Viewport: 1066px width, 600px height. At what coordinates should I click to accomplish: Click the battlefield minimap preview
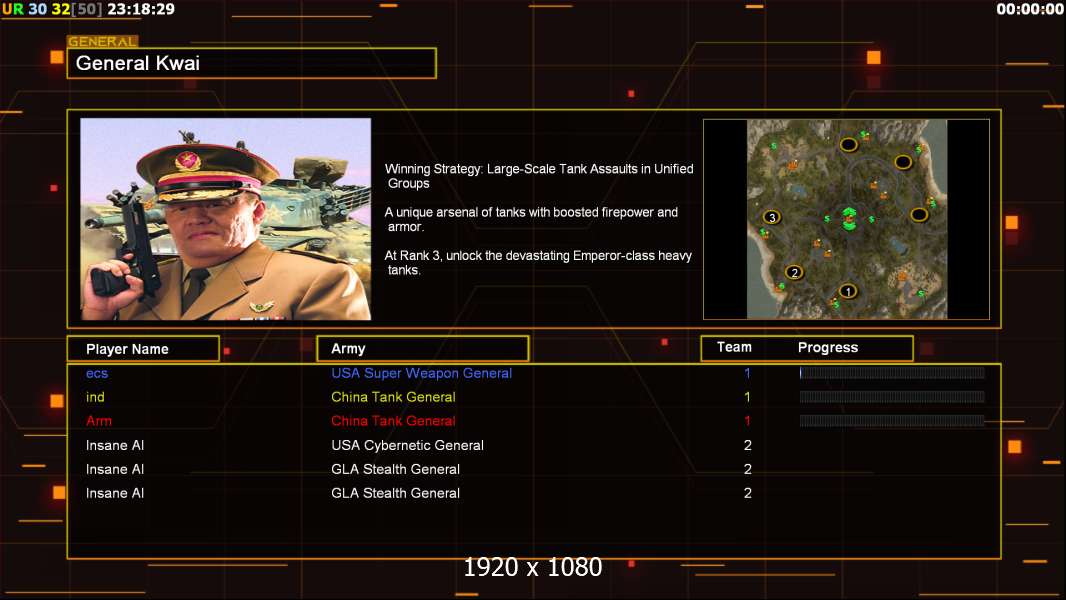click(846, 219)
